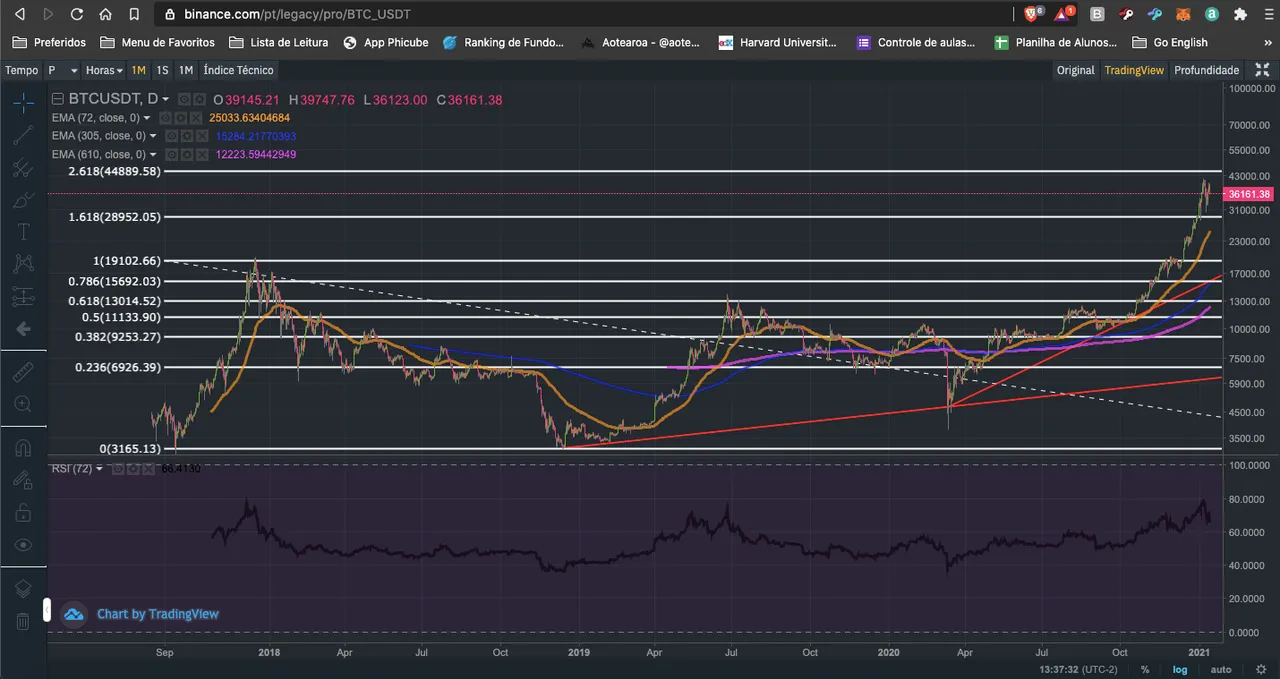Select the ruler measure tool

click(x=23, y=372)
